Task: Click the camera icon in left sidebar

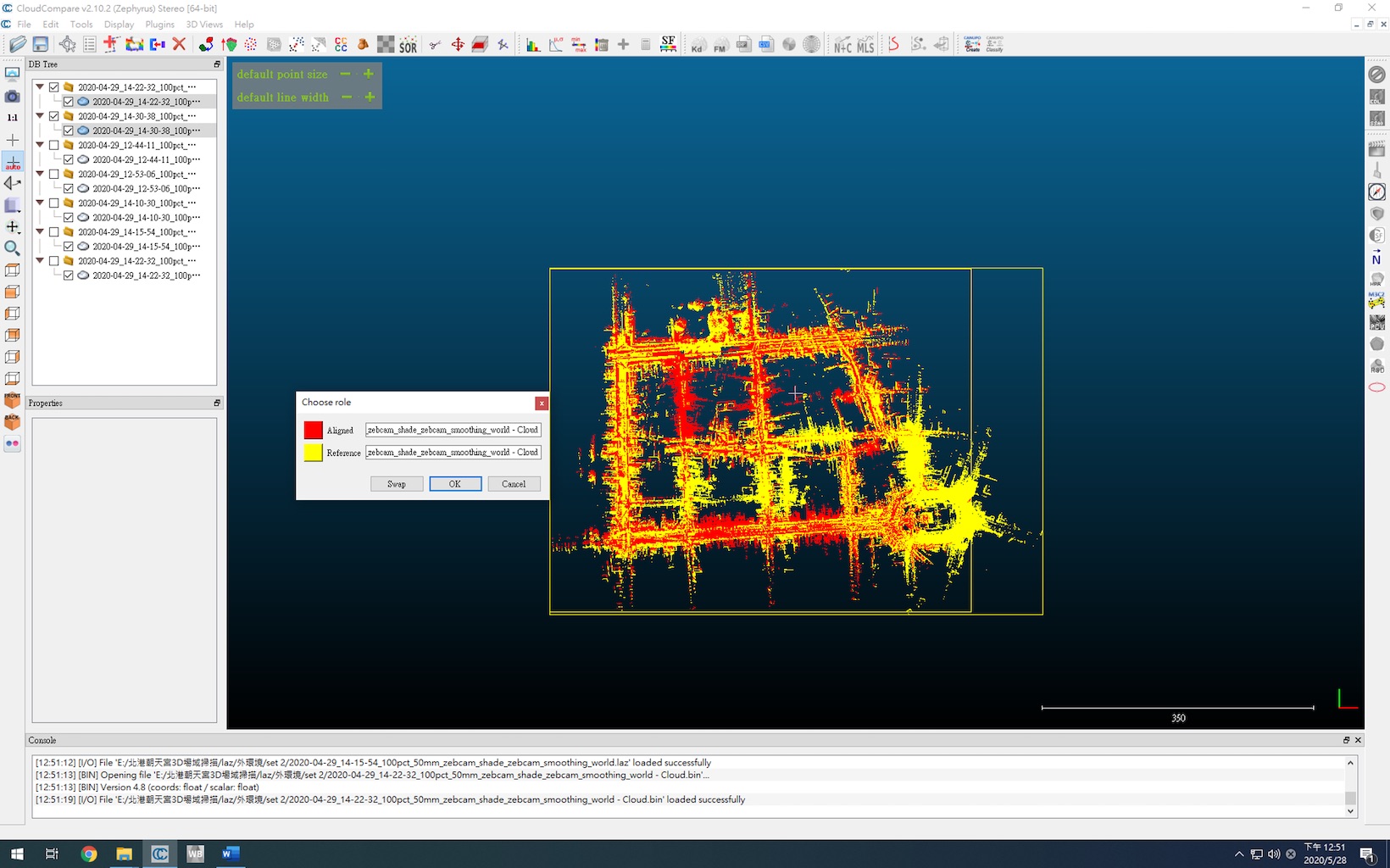Action: click(x=13, y=97)
